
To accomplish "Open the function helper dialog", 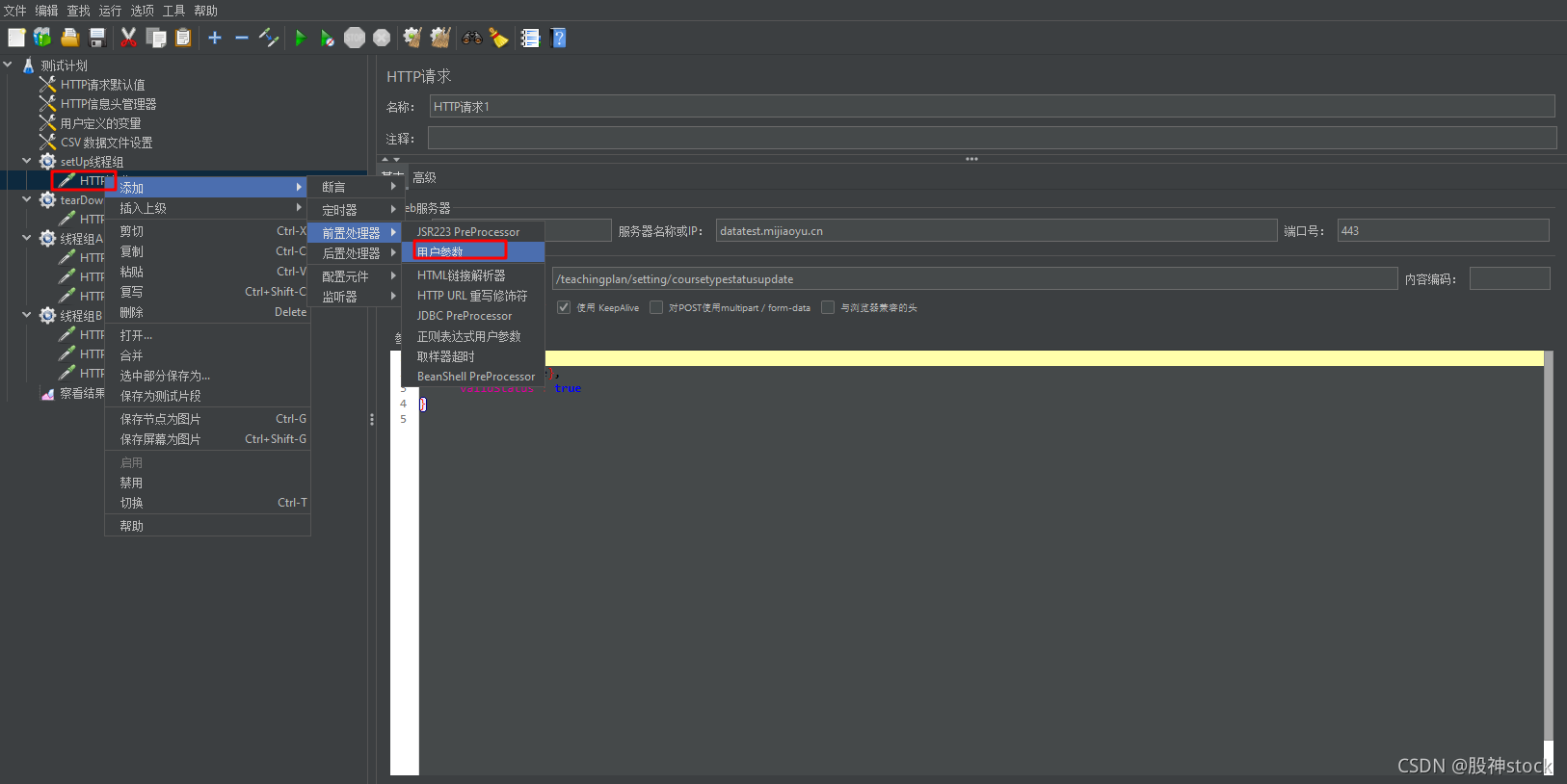I will pos(530,38).
